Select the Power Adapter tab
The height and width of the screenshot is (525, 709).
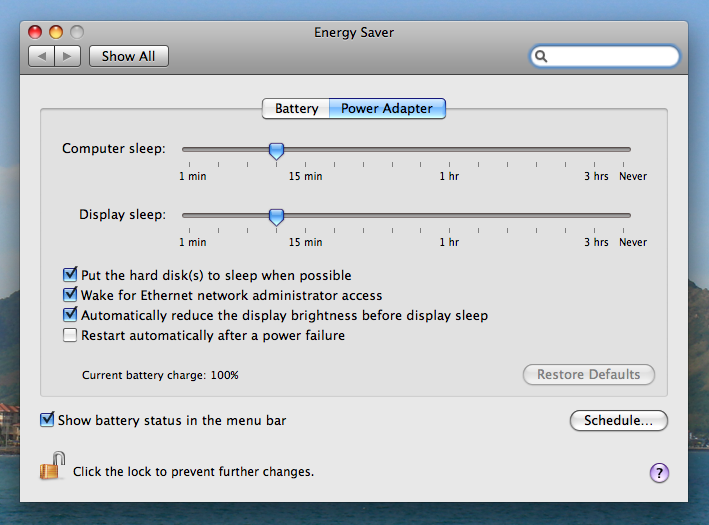(387, 109)
